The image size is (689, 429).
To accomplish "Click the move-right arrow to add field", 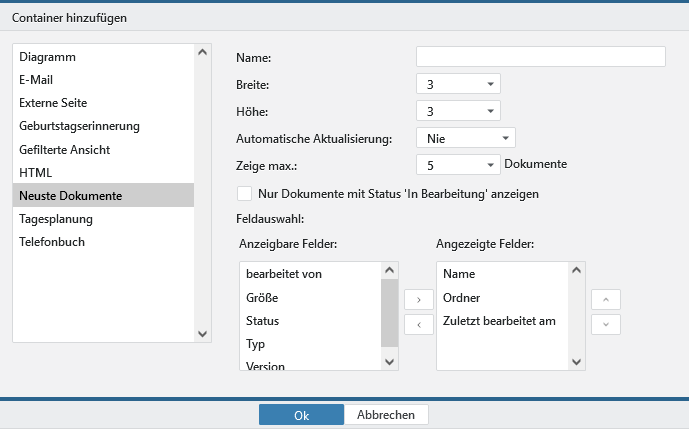I will coord(418,299).
